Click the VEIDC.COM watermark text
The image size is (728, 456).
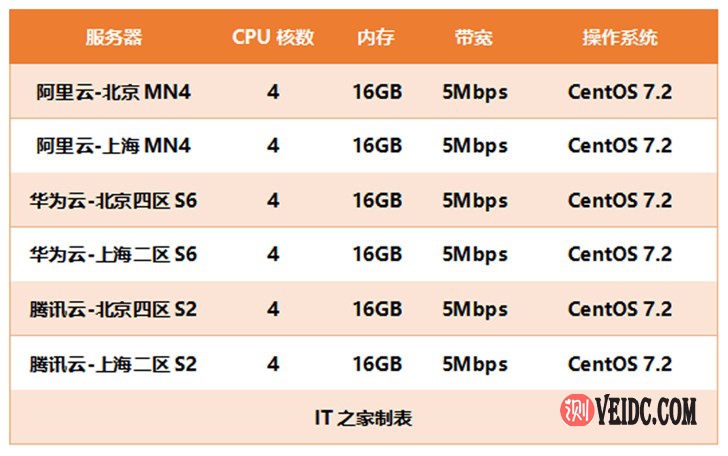coord(647,410)
